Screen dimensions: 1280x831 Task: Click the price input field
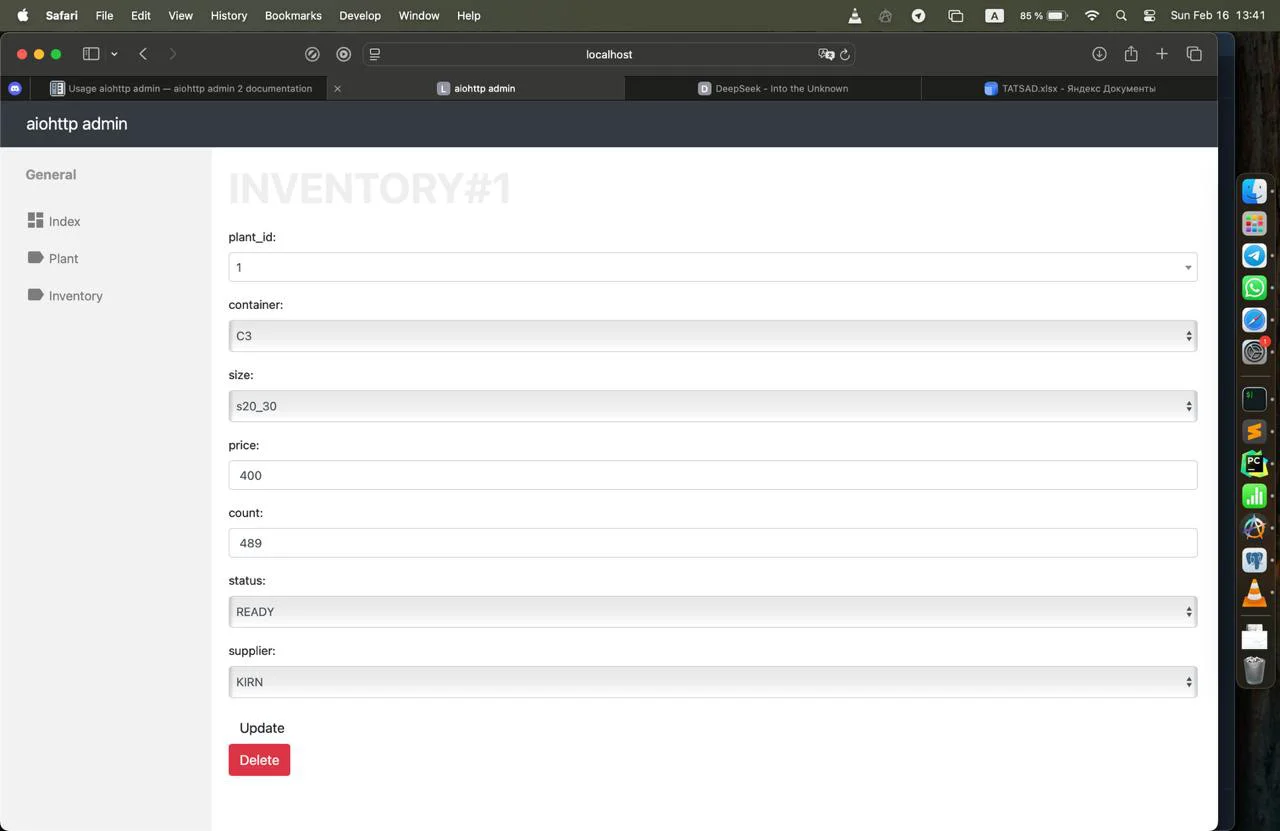click(x=712, y=475)
